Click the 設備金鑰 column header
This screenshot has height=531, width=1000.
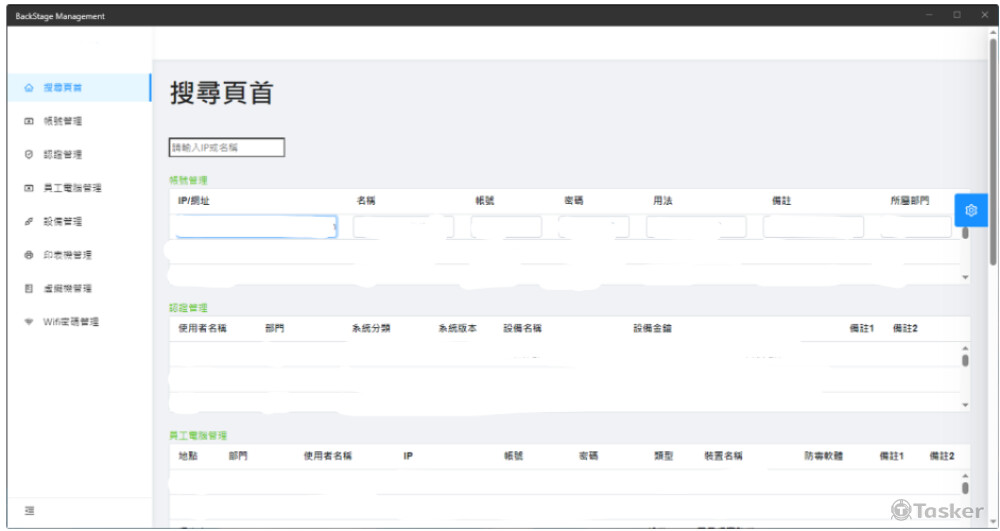(652, 328)
